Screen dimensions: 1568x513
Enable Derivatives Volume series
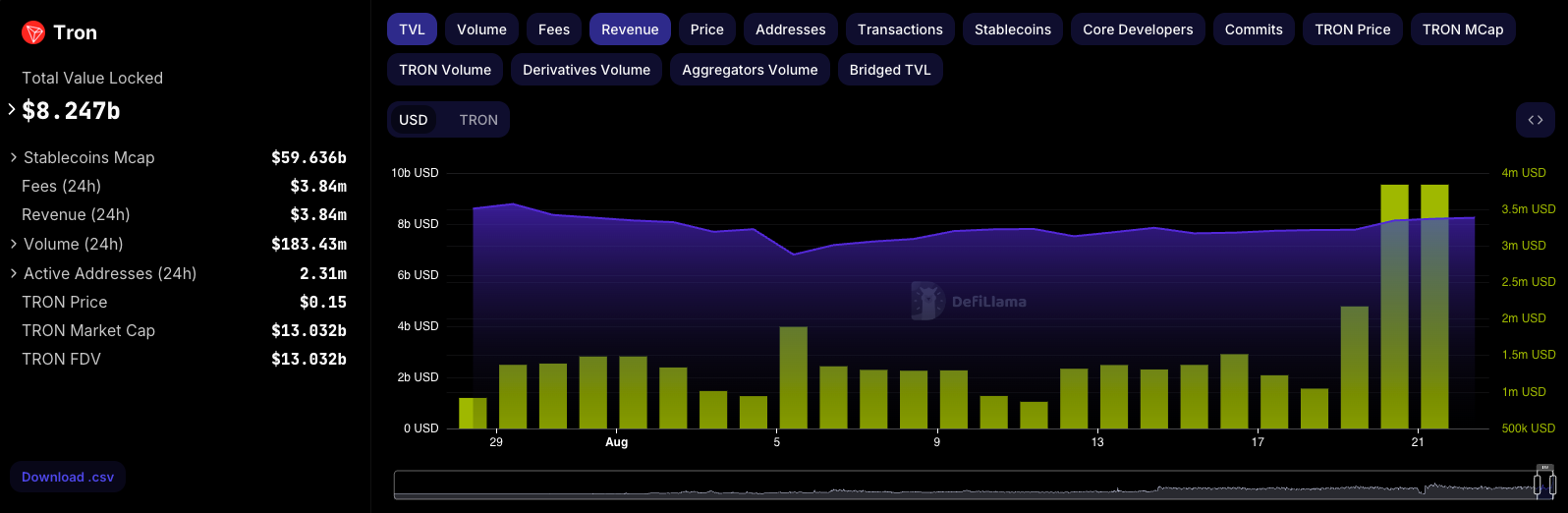(586, 70)
